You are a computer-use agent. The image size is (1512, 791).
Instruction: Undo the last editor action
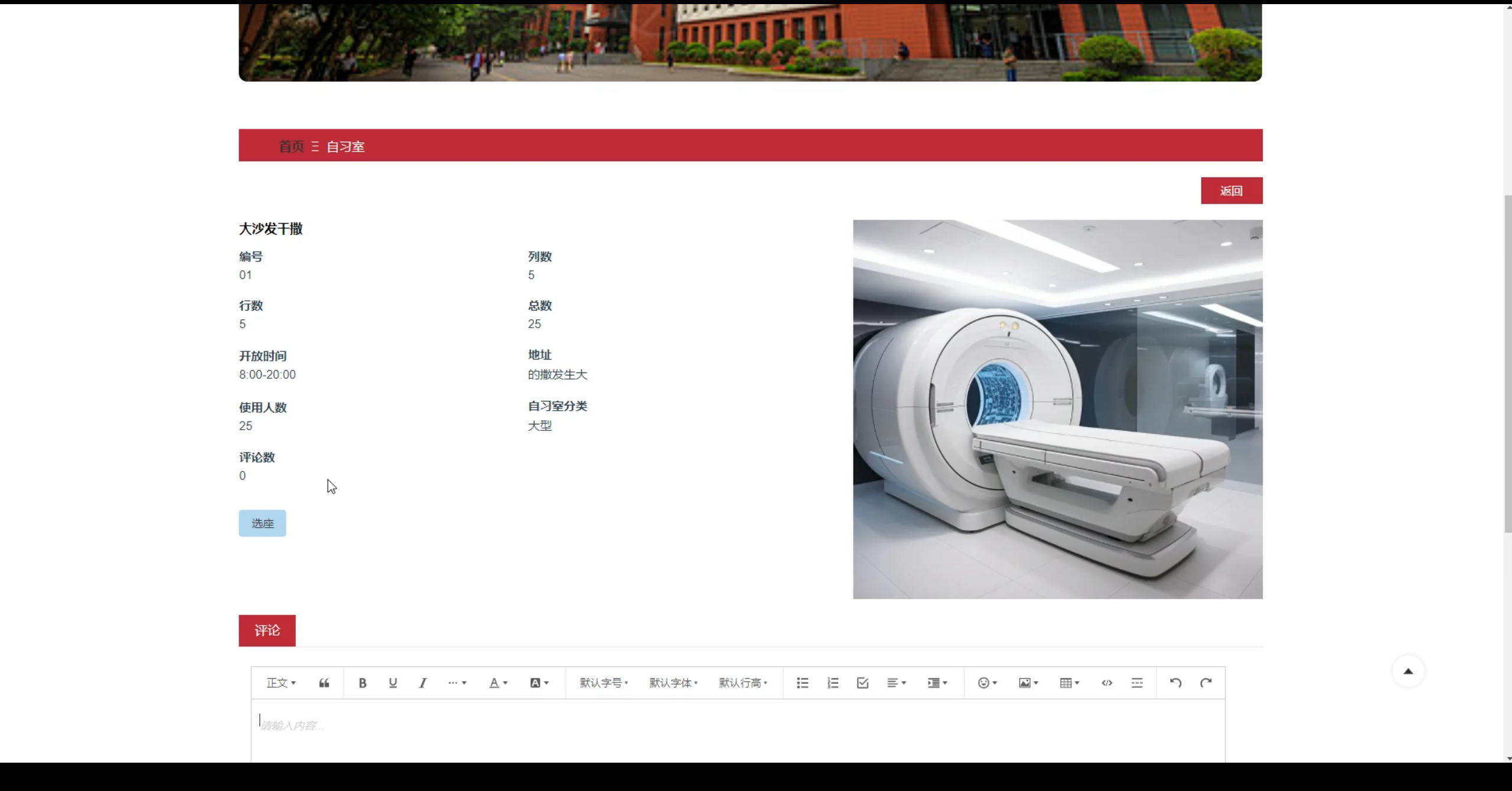(x=1175, y=683)
